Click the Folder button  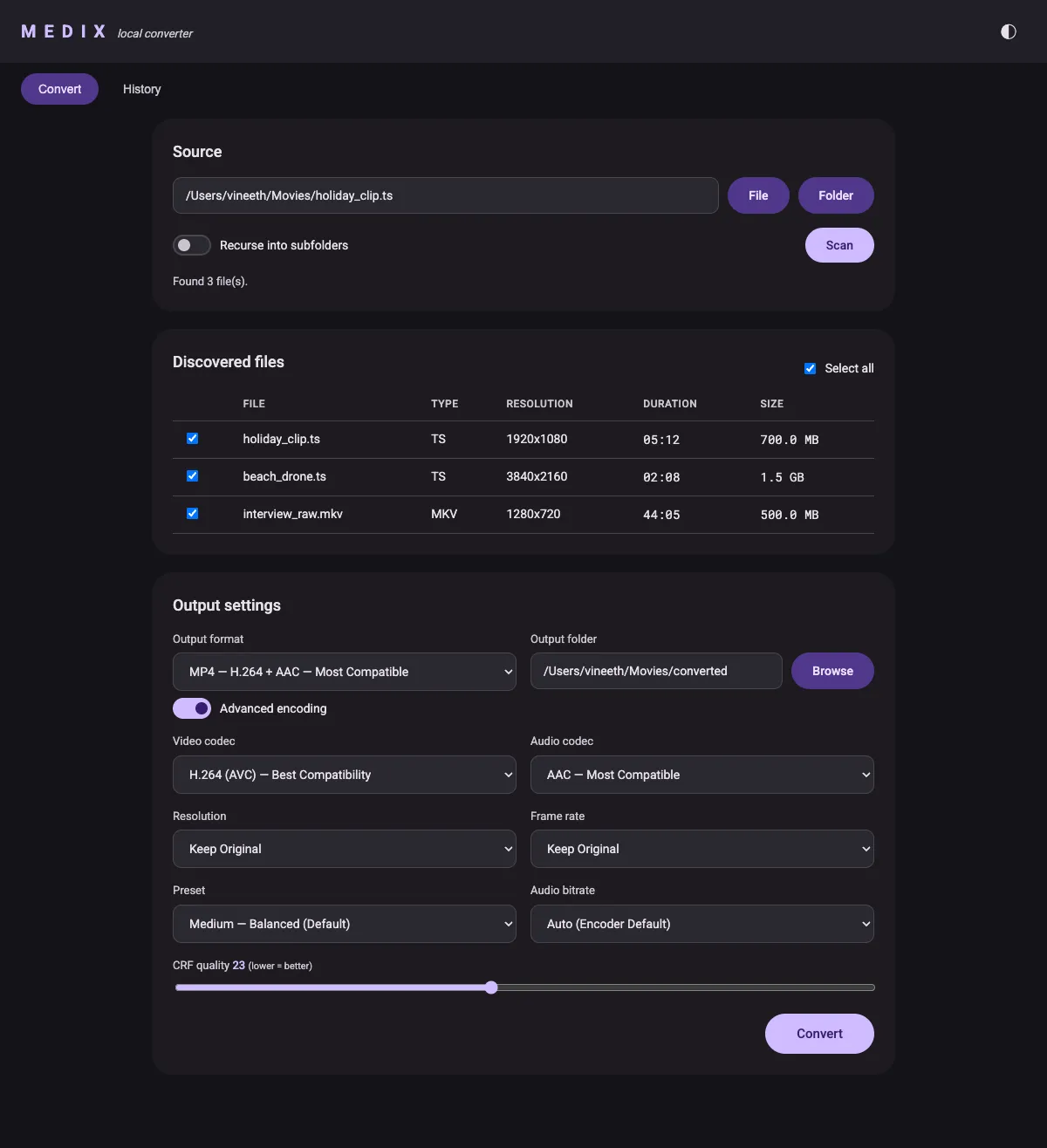pyautogui.click(x=836, y=195)
